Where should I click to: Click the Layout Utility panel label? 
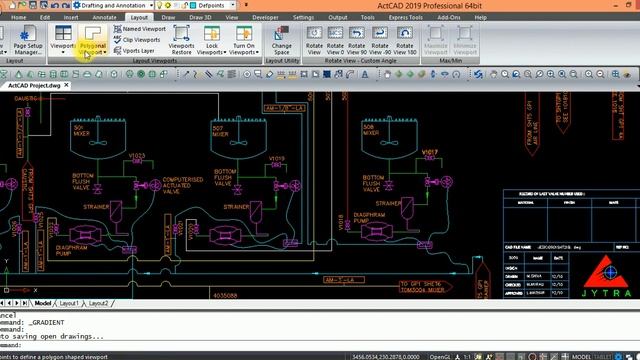282,61
